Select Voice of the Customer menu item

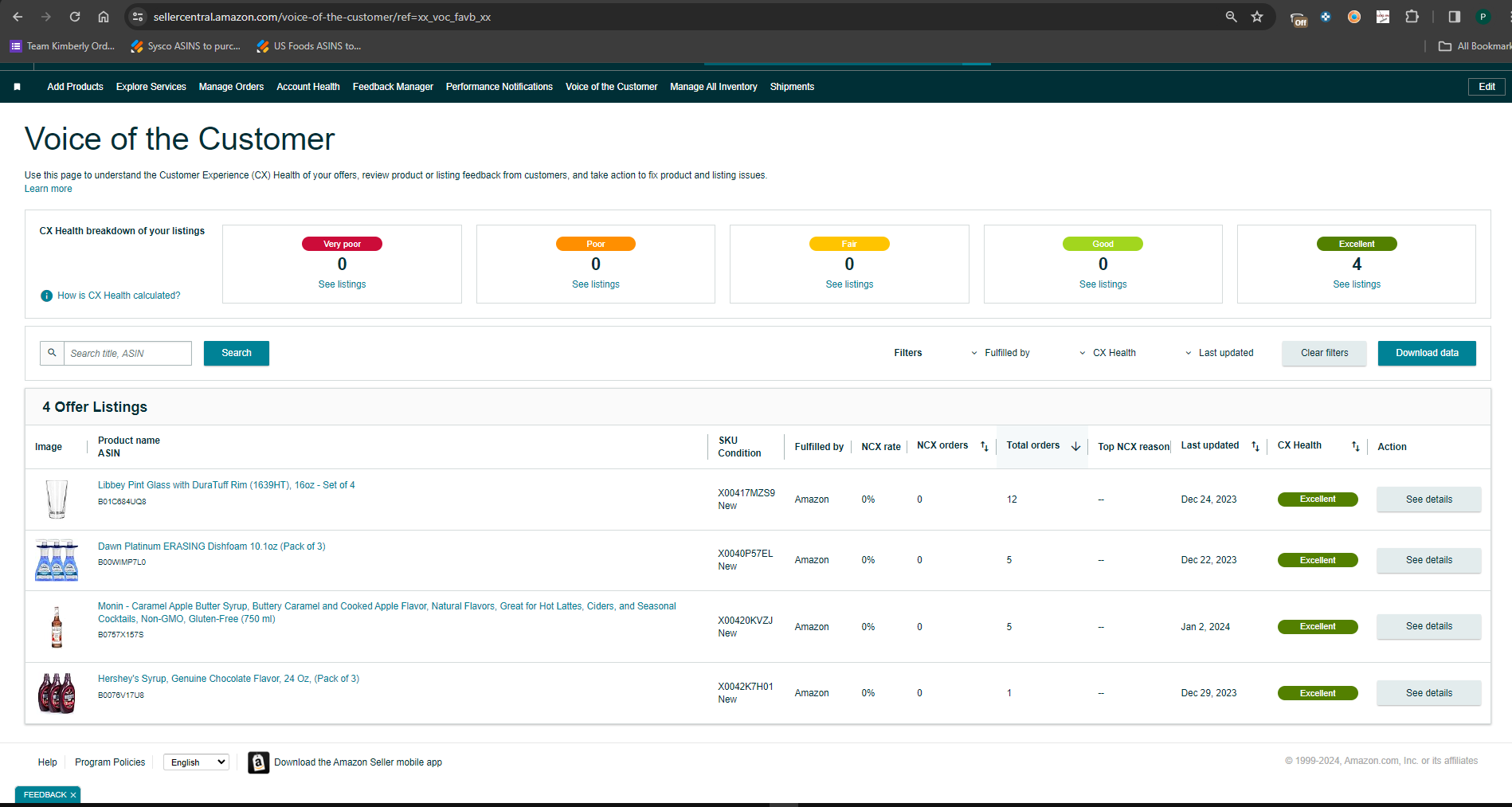pyautogui.click(x=612, y=87)
